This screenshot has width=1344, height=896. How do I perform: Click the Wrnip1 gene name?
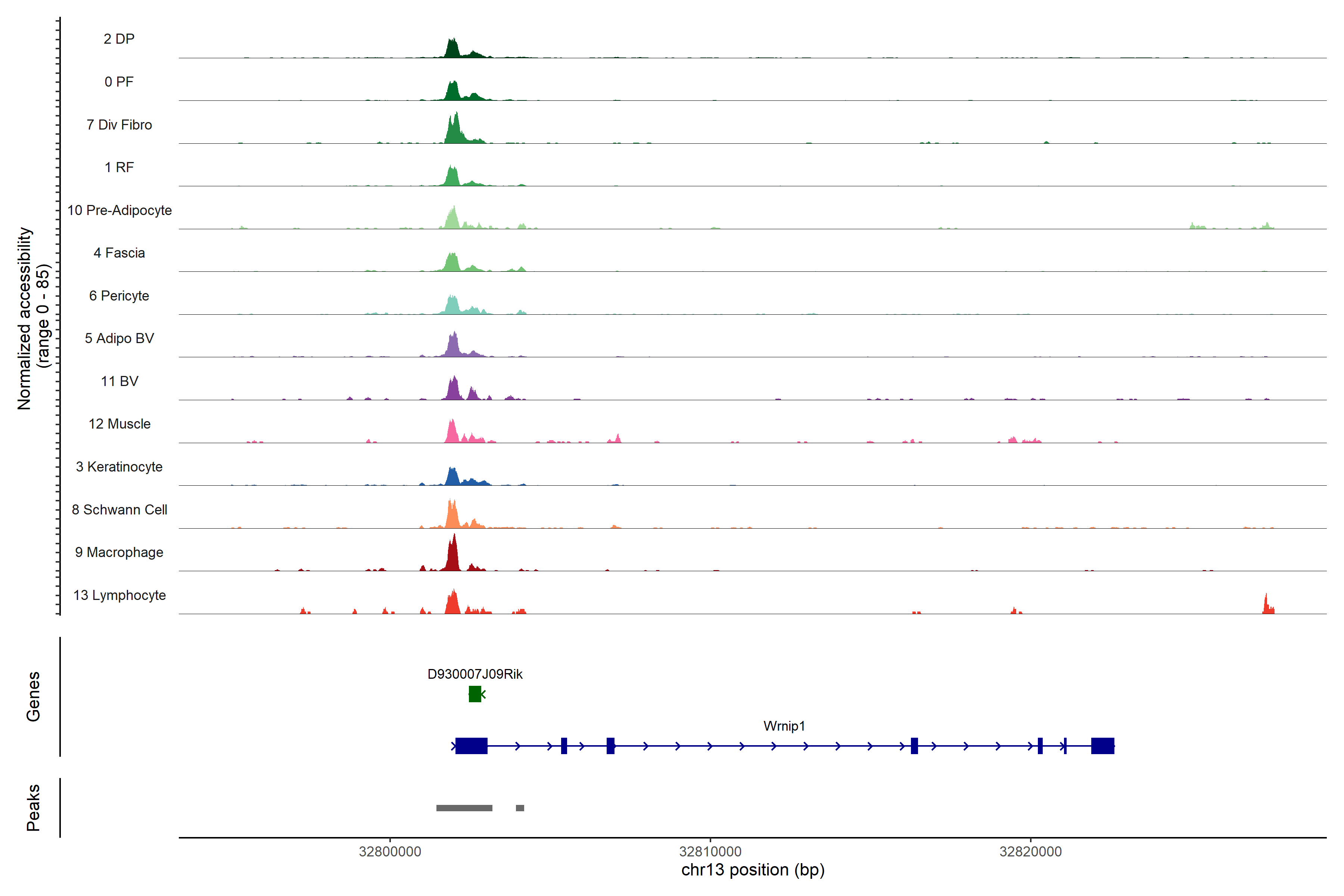coord(784,726)
